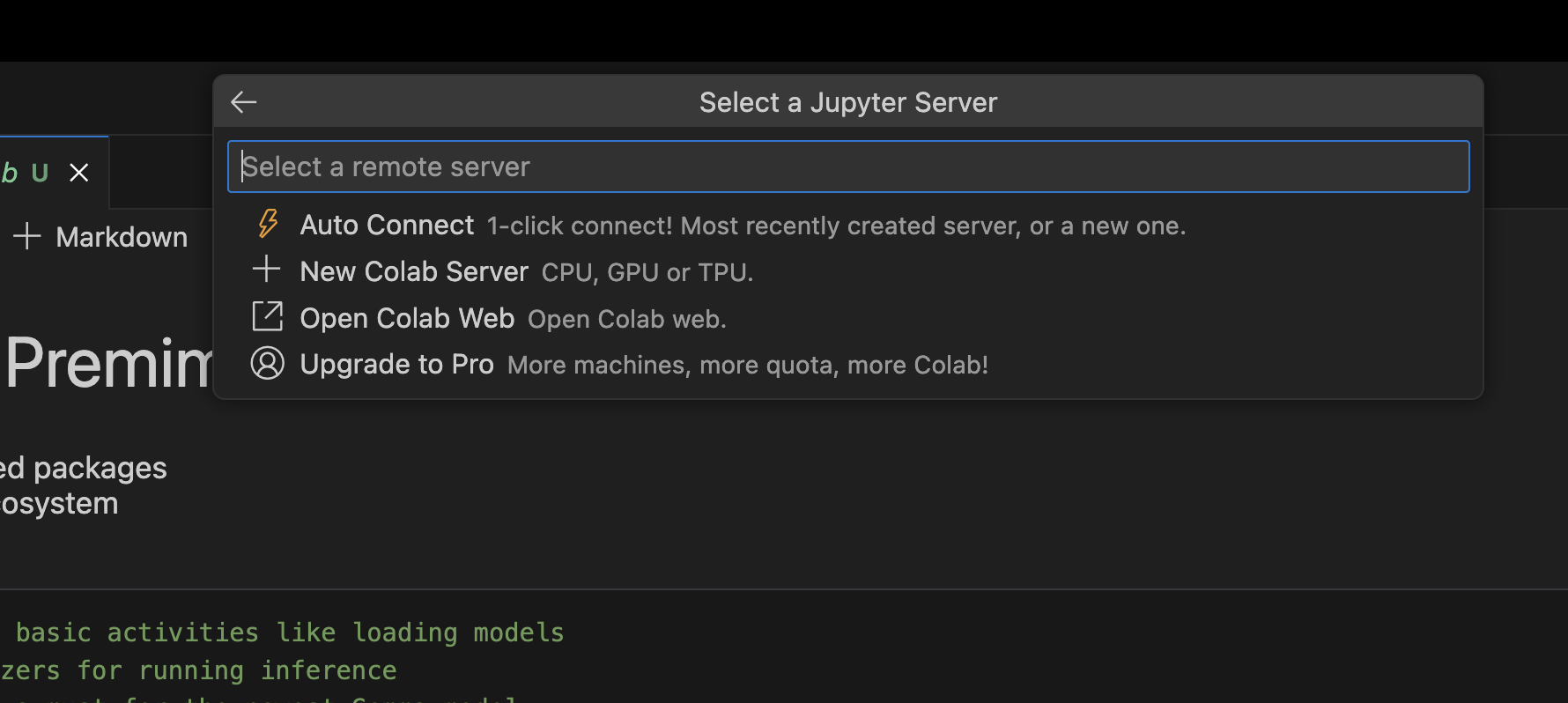Click the 'CPU, GPU or TPU.' description
1568x703 pixels.
tap(647, 273)
